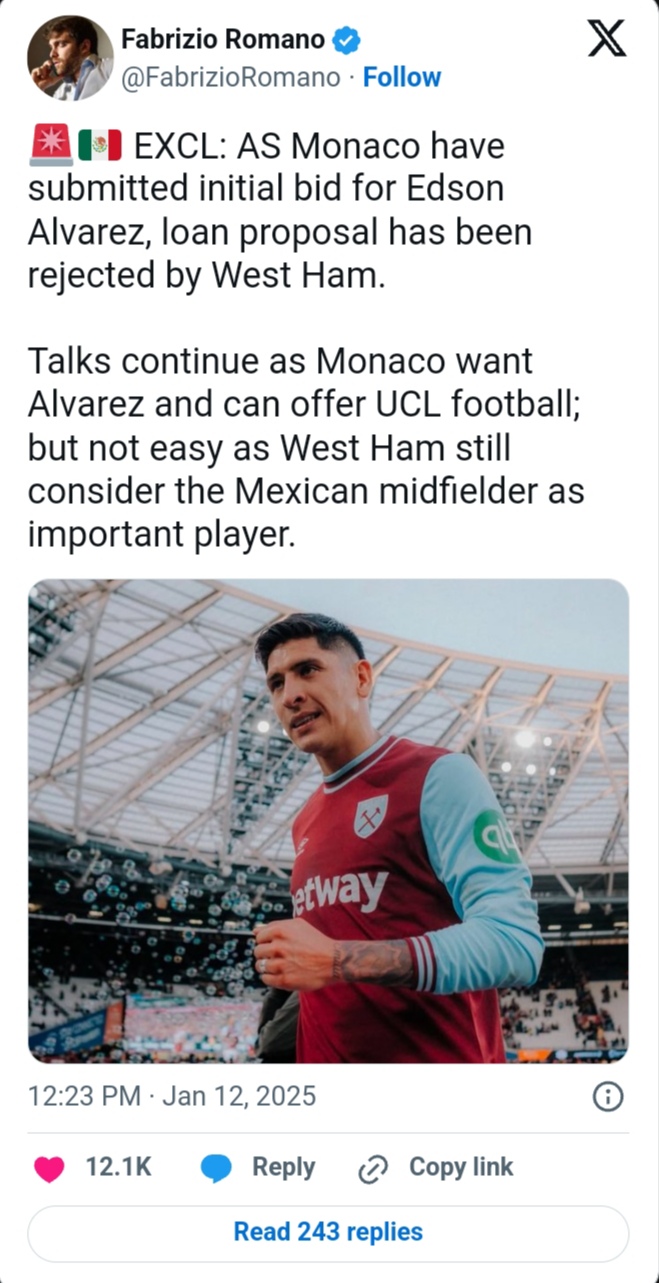Click the blue verified checkmark badge

(x=347, y=40)
